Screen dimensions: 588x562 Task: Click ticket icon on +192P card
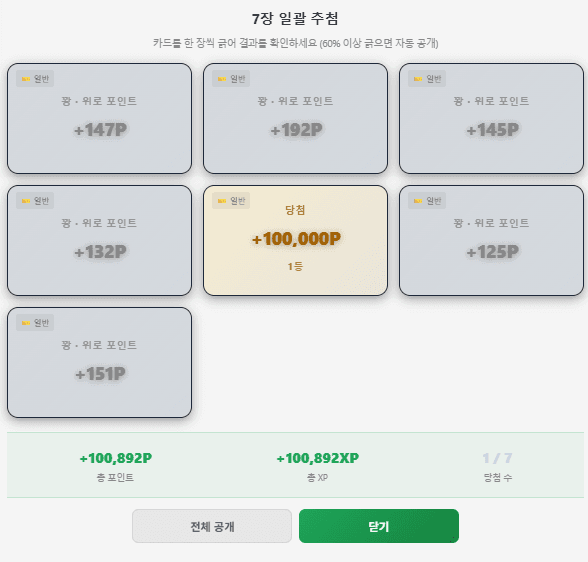222,79
